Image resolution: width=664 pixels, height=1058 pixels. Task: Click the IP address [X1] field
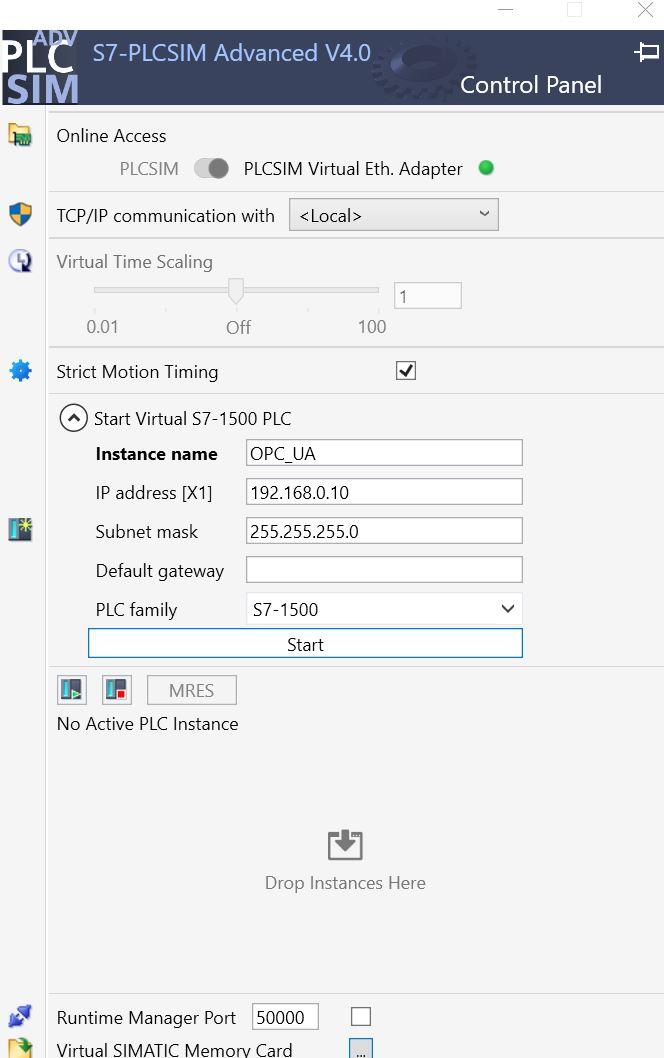[384, 492]
